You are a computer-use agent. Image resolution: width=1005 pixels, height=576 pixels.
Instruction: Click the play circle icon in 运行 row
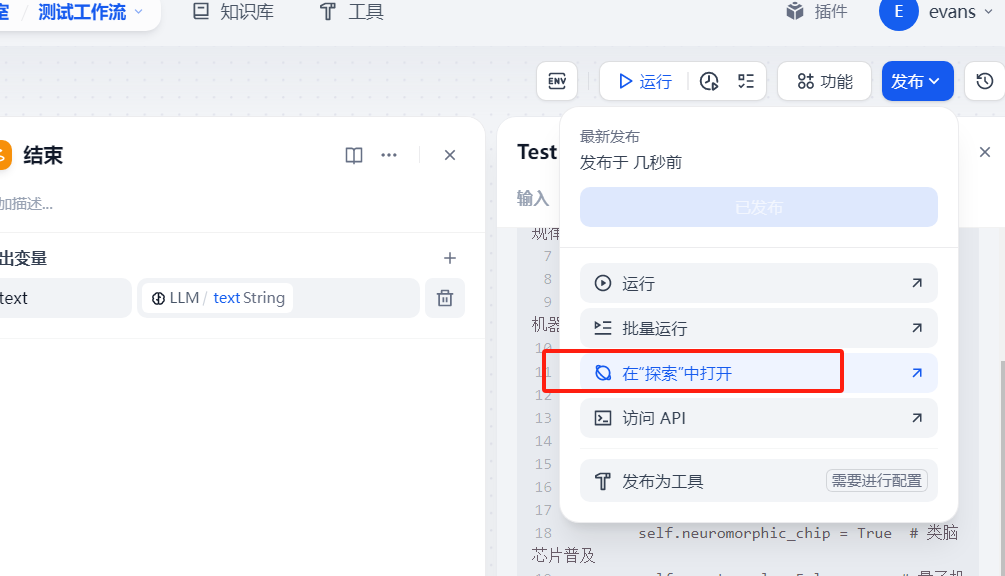[602, 283]
